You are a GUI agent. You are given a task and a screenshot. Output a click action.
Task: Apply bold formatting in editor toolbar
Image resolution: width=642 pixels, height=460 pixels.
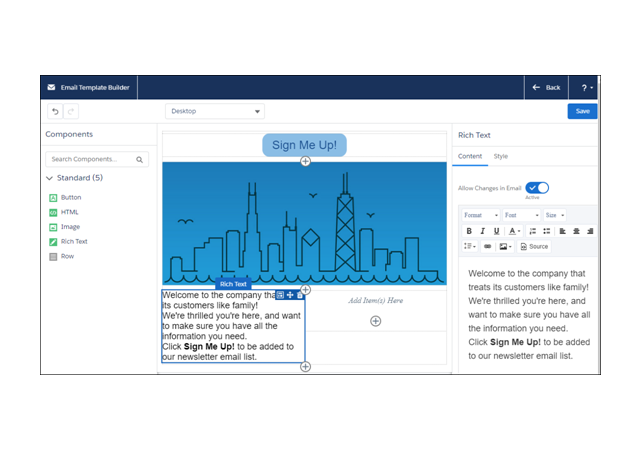(x=469, y=231)
